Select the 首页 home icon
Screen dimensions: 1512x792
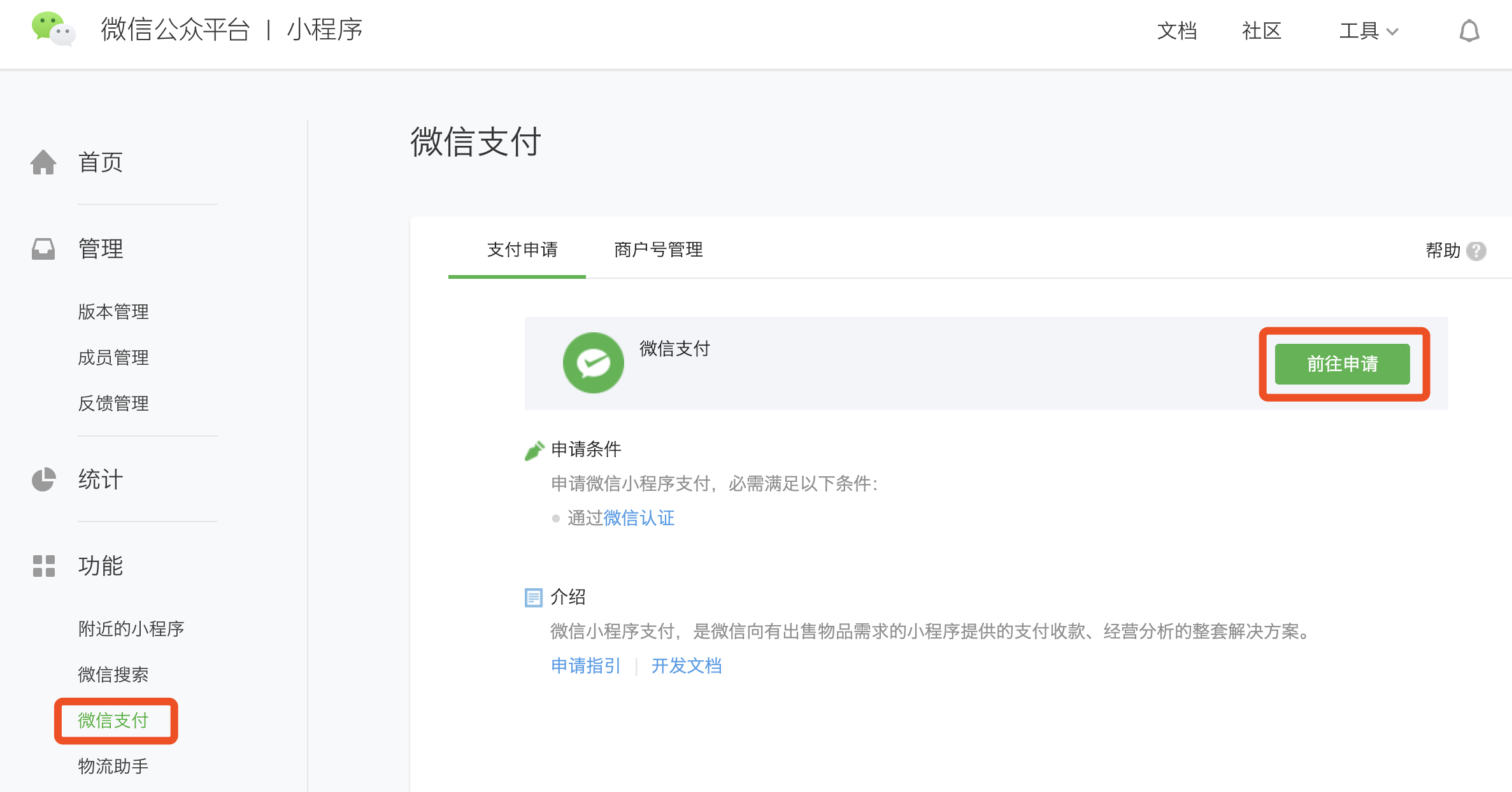click(x=43, y=162)
